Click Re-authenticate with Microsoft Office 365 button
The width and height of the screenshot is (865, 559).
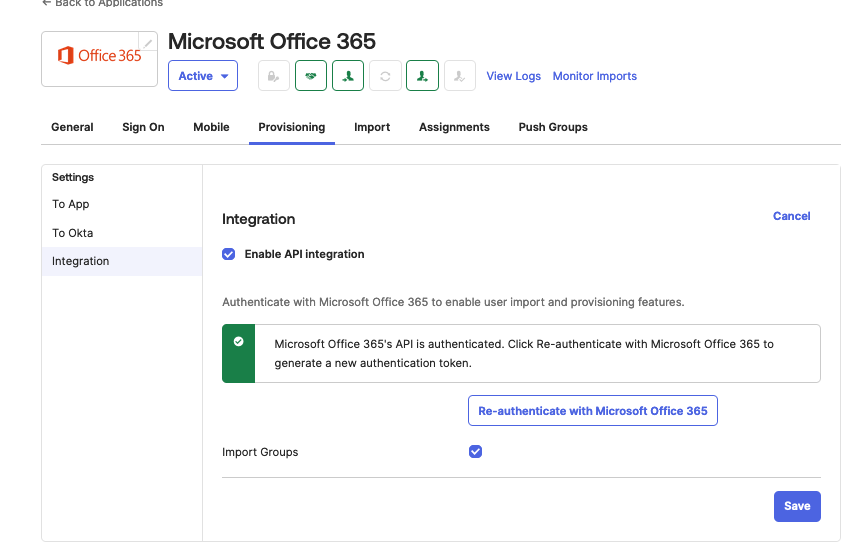point(593,411)
